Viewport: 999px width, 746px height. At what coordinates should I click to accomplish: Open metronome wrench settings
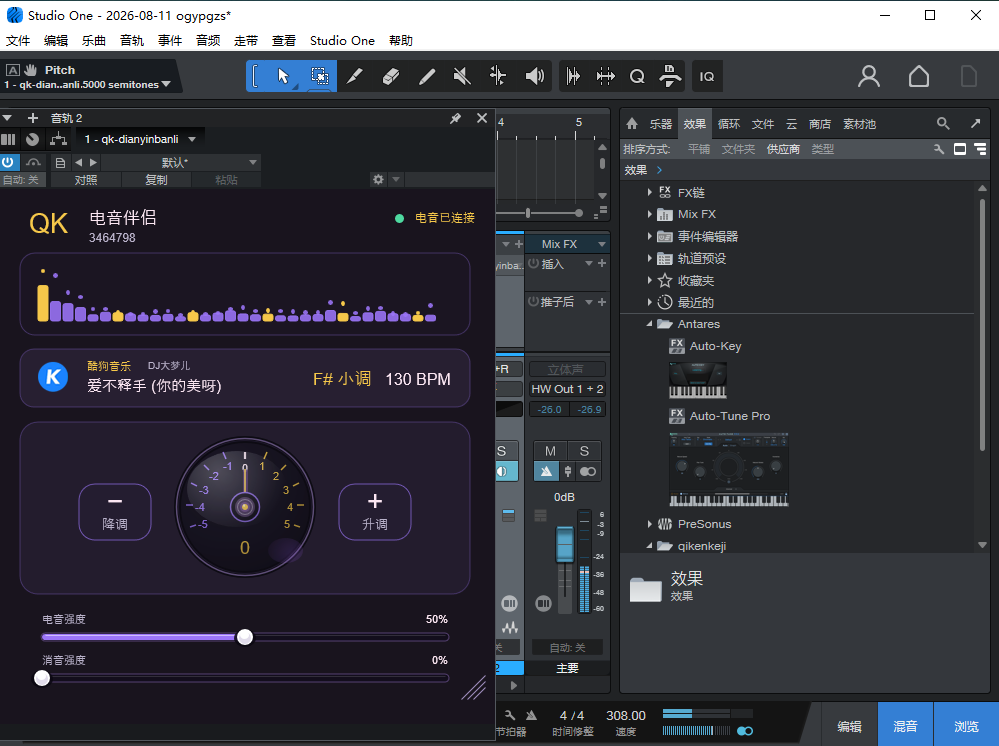509,715
